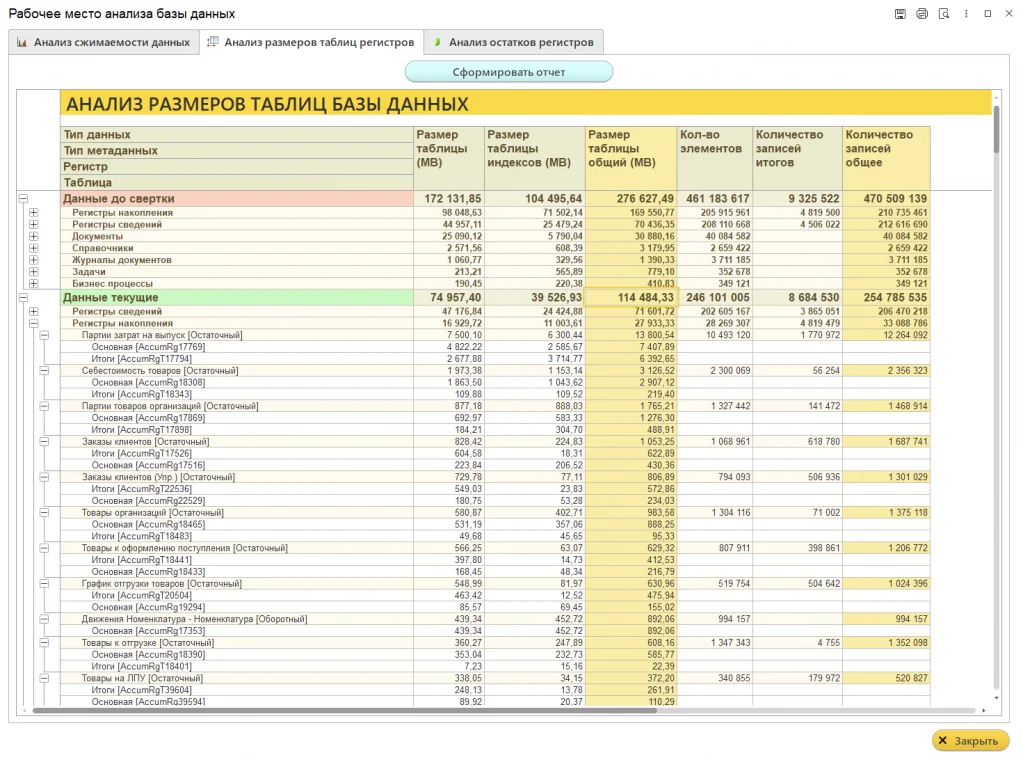1023x760 pixels.
Task: Click the Количество записей общее header
Action: [886, 158]
